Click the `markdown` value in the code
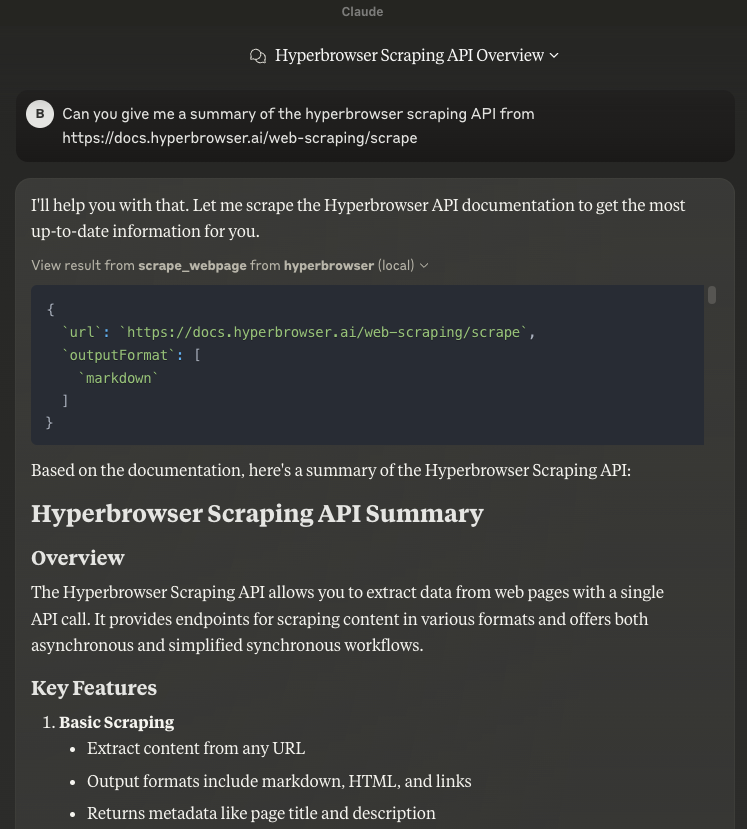747x829 pixels. 118,378
